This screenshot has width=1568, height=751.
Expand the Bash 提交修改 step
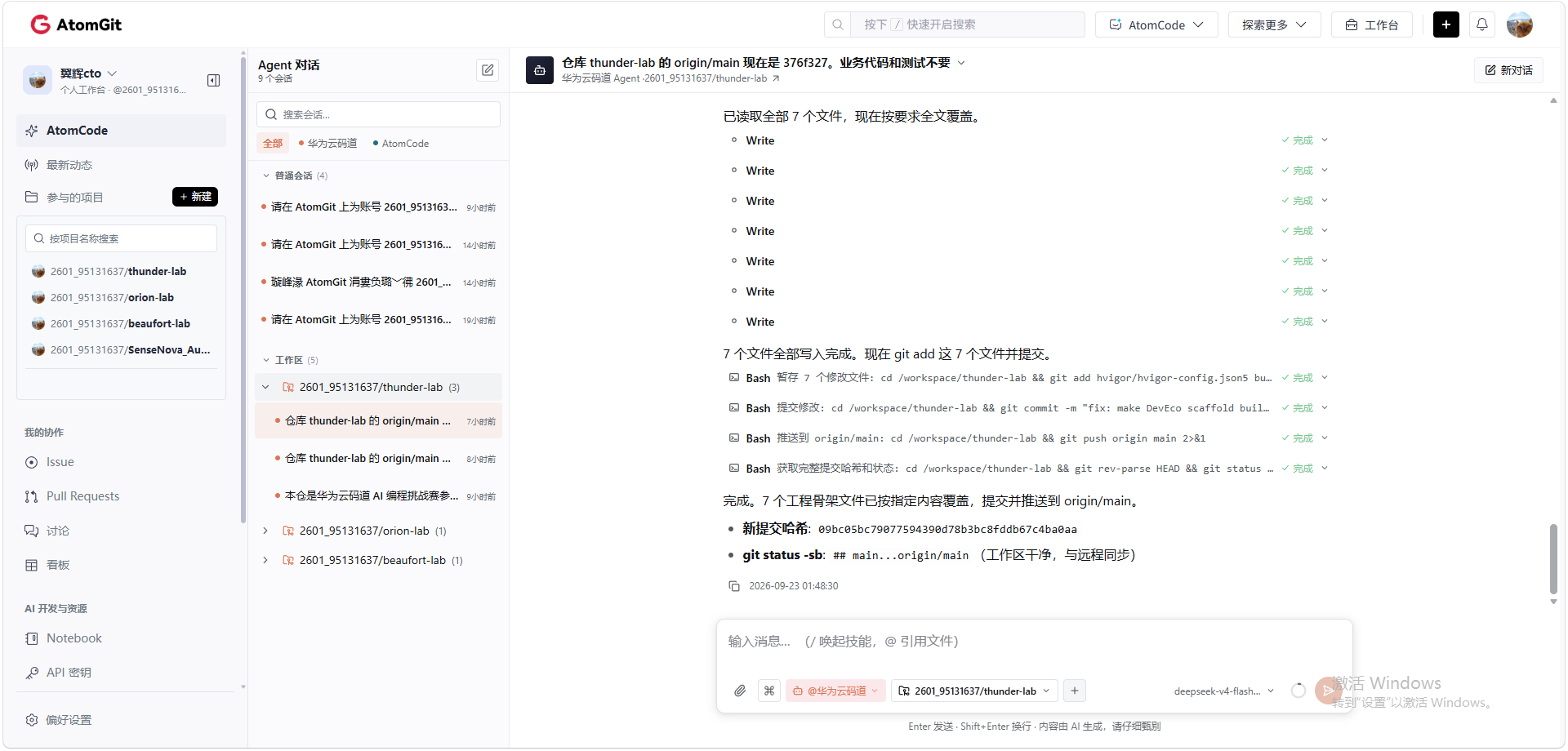[x=1325, y=408]
